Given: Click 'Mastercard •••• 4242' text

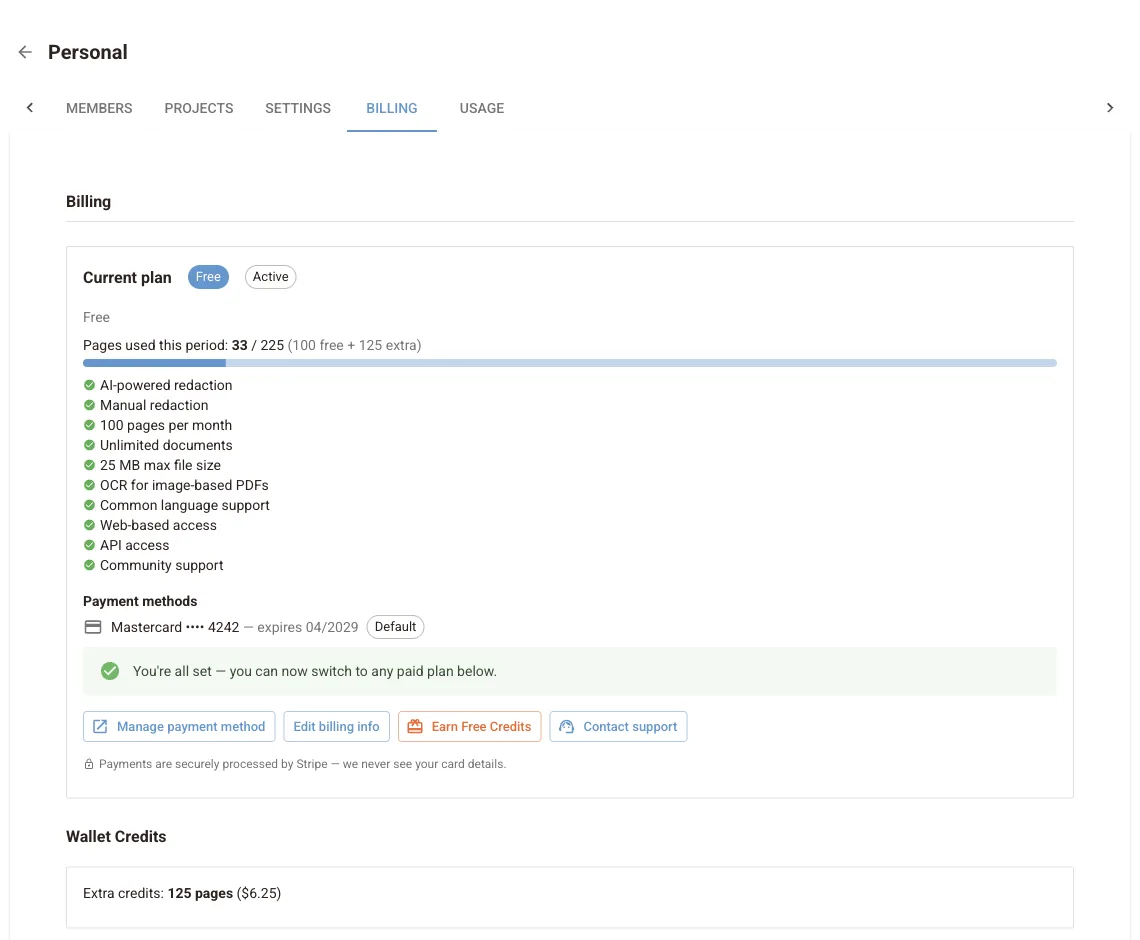Looking at the screenshot, I should point(175,627).
